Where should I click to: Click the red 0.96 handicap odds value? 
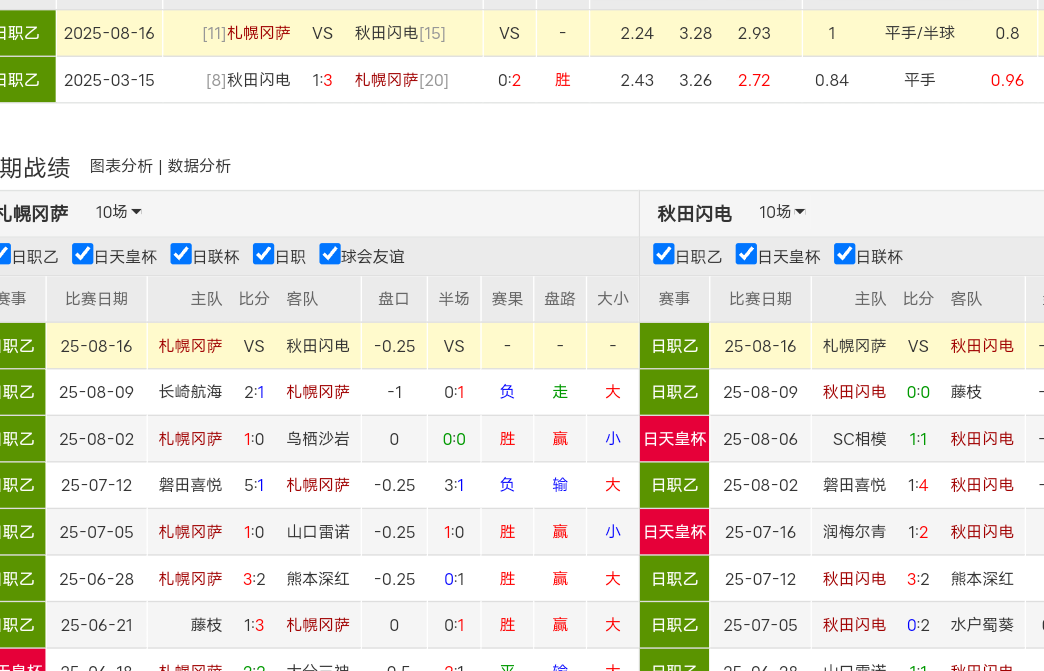(x=1007, y=81)
